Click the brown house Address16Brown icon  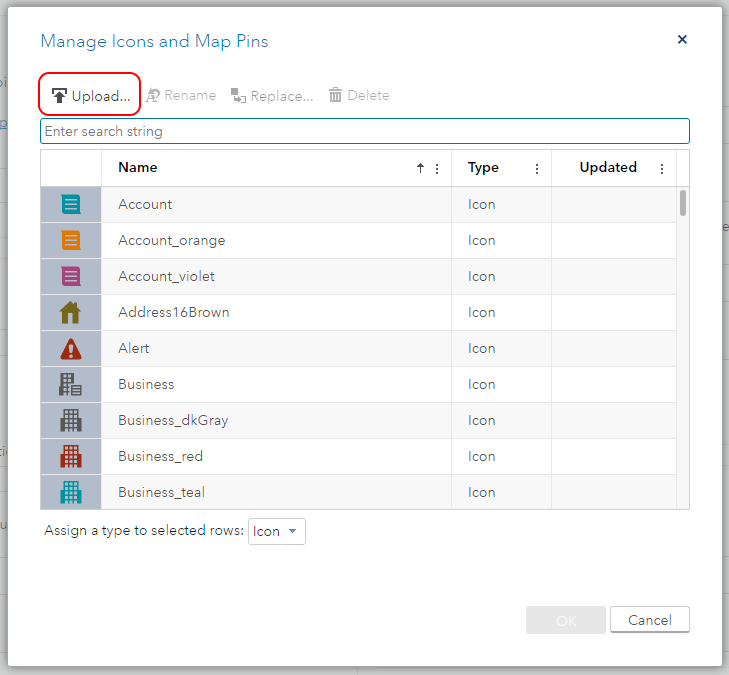coord(71,313)
